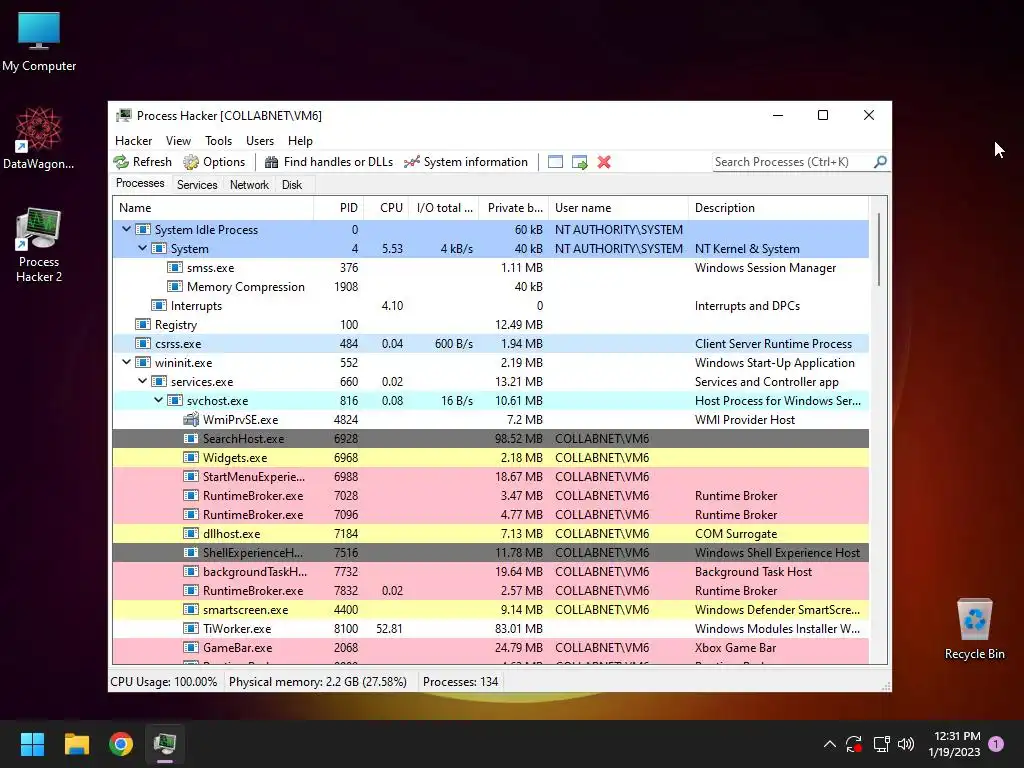This screenshot has width=1024, height=768.
Task: Select the ShellExperienceH... process row
Action: pos(490,552)
